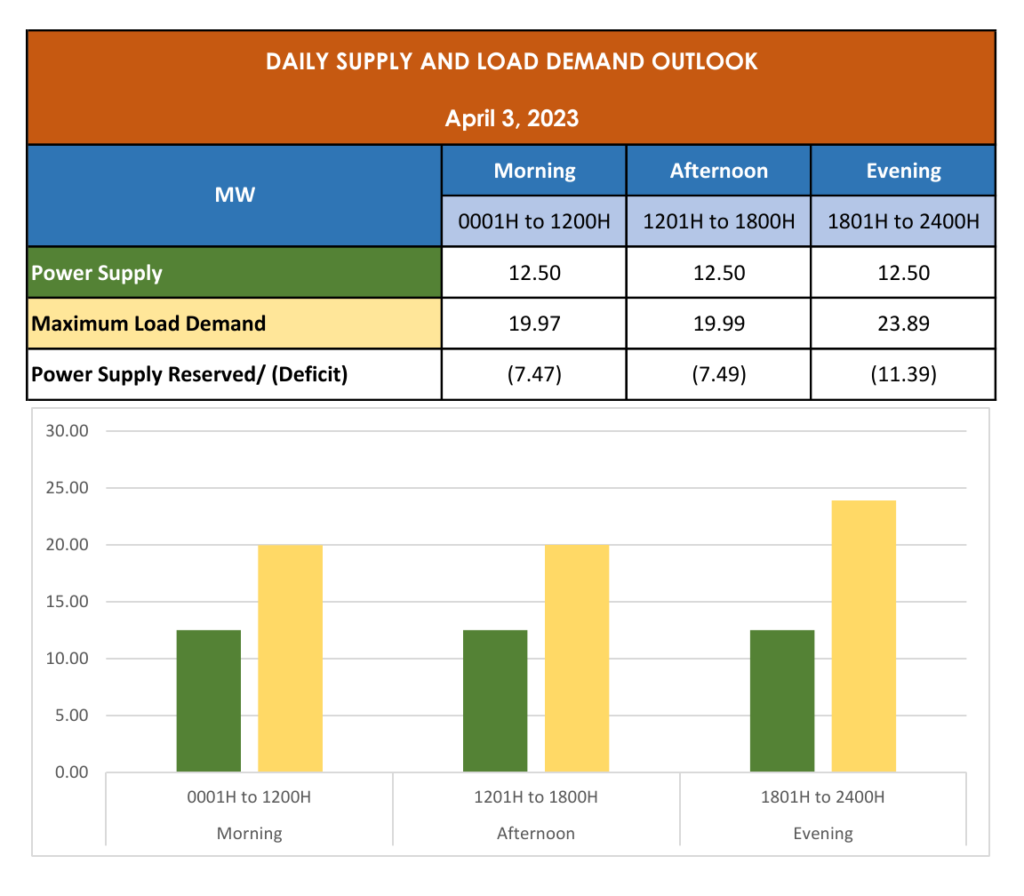Click the green Evening bar in chart
The width and height of the screenshot is (1024, 896).
click(x=782, y=701)
